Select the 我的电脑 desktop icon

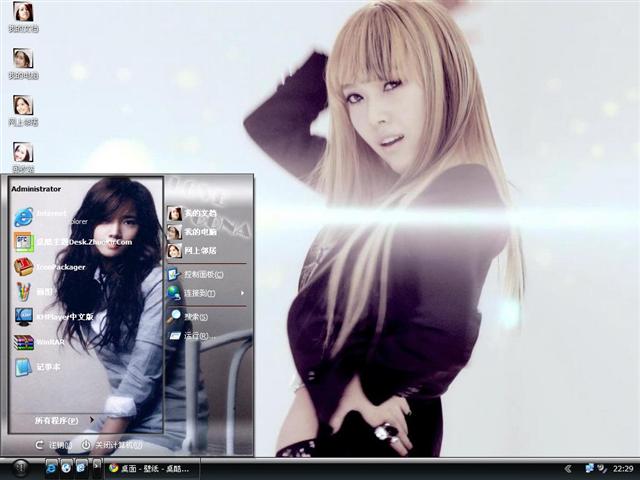(x=23, y=64)
